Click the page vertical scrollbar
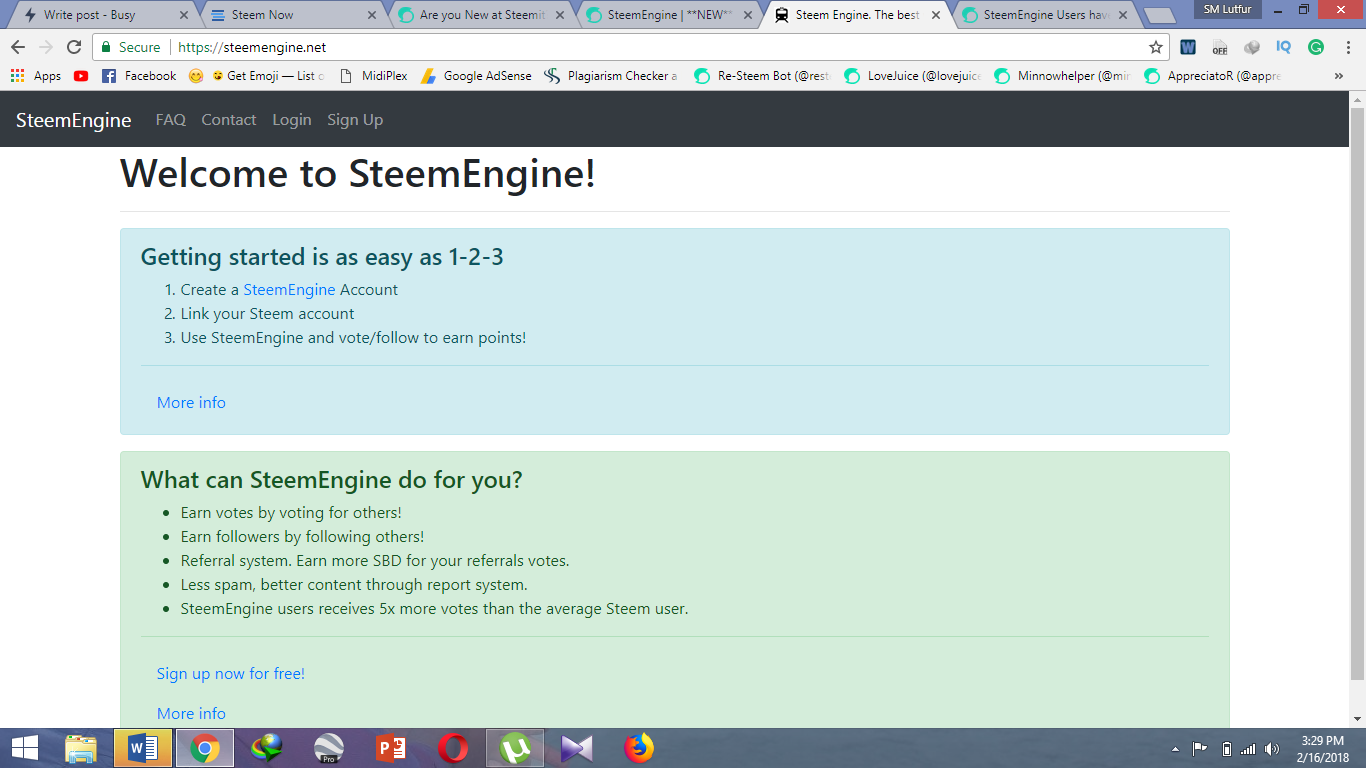Image resolution: width=1366 pixels, height=768 pixels. tap(1357, 395)
